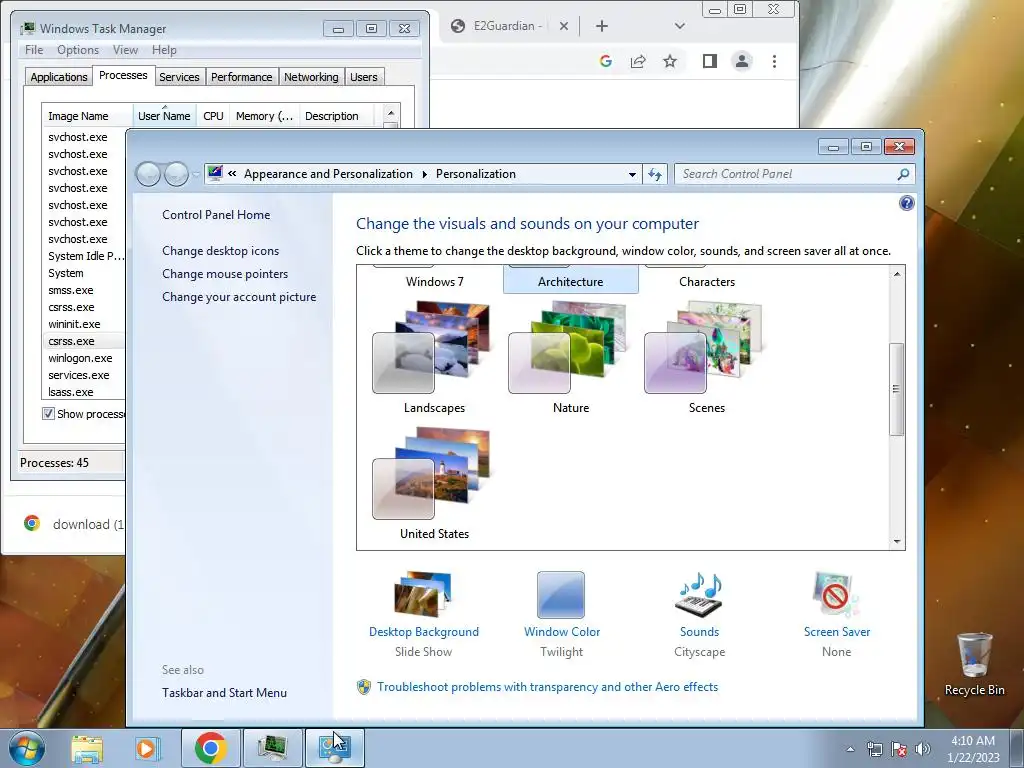Launch Windows Media Player from taskbar
Image resolution: width=1024 pixels, height=768 pixels.
click(147, 748)
